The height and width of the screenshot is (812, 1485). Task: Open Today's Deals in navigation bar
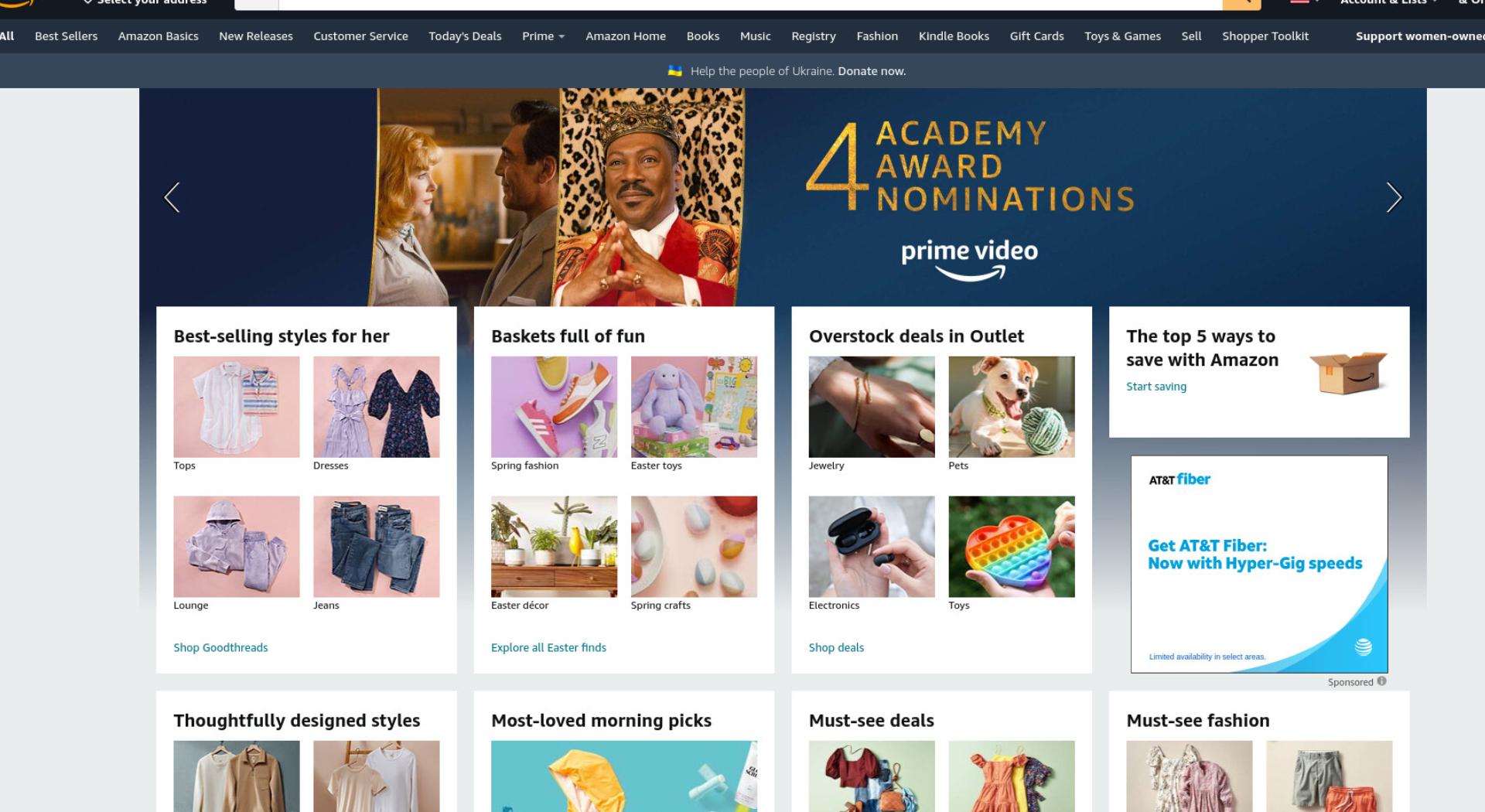[x=465, y=36]
